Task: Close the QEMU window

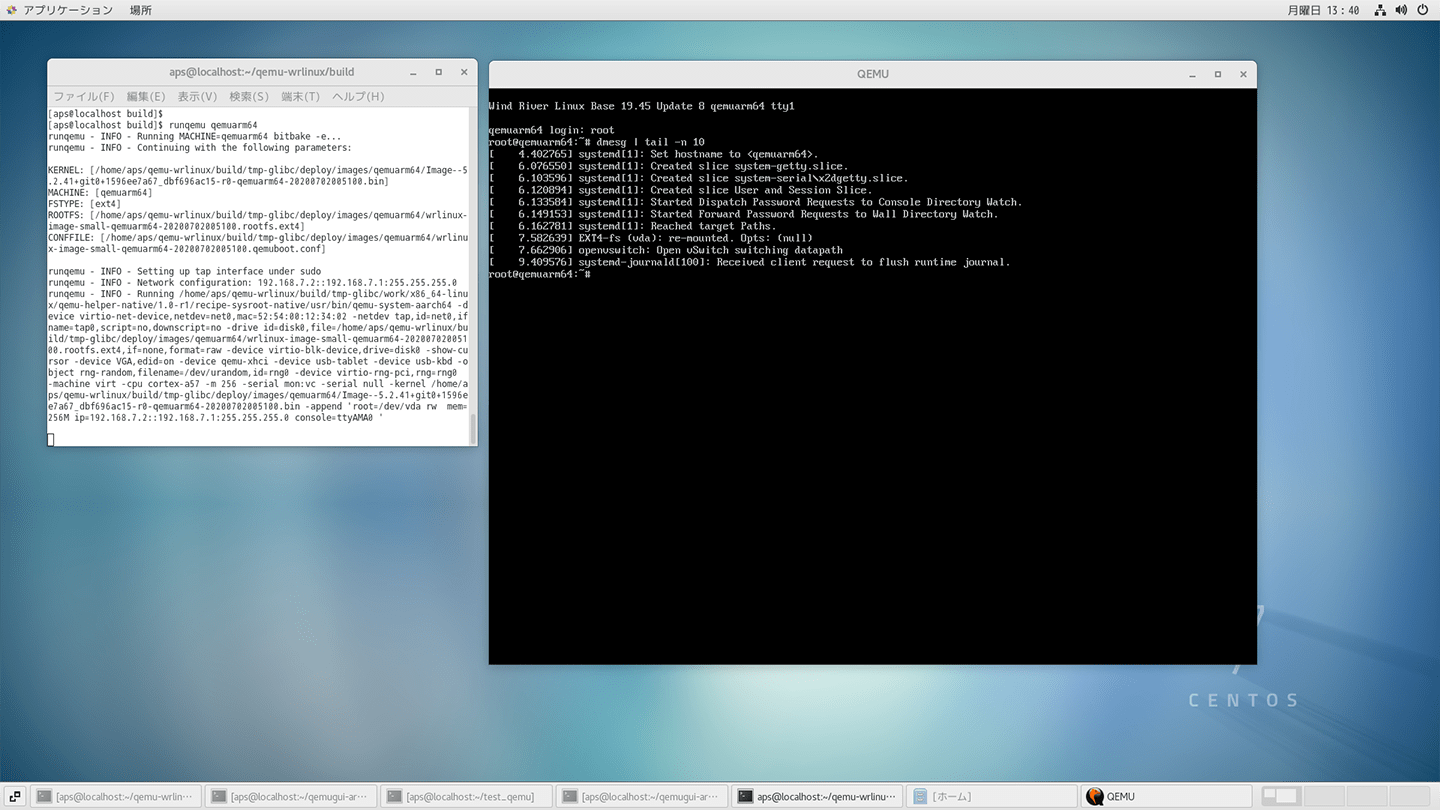Action: coord(1244,74)
